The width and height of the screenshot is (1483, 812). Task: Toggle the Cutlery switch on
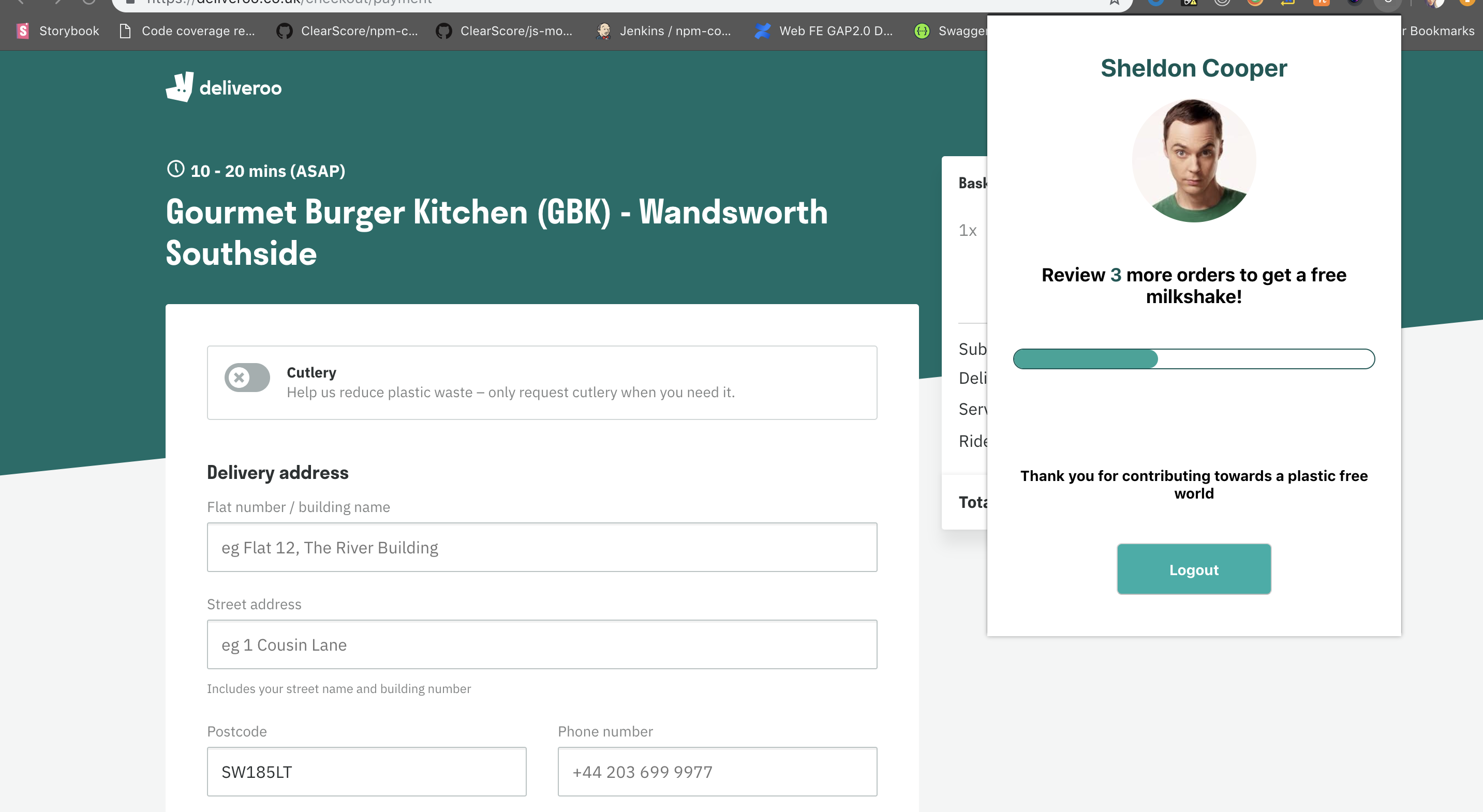247,378
